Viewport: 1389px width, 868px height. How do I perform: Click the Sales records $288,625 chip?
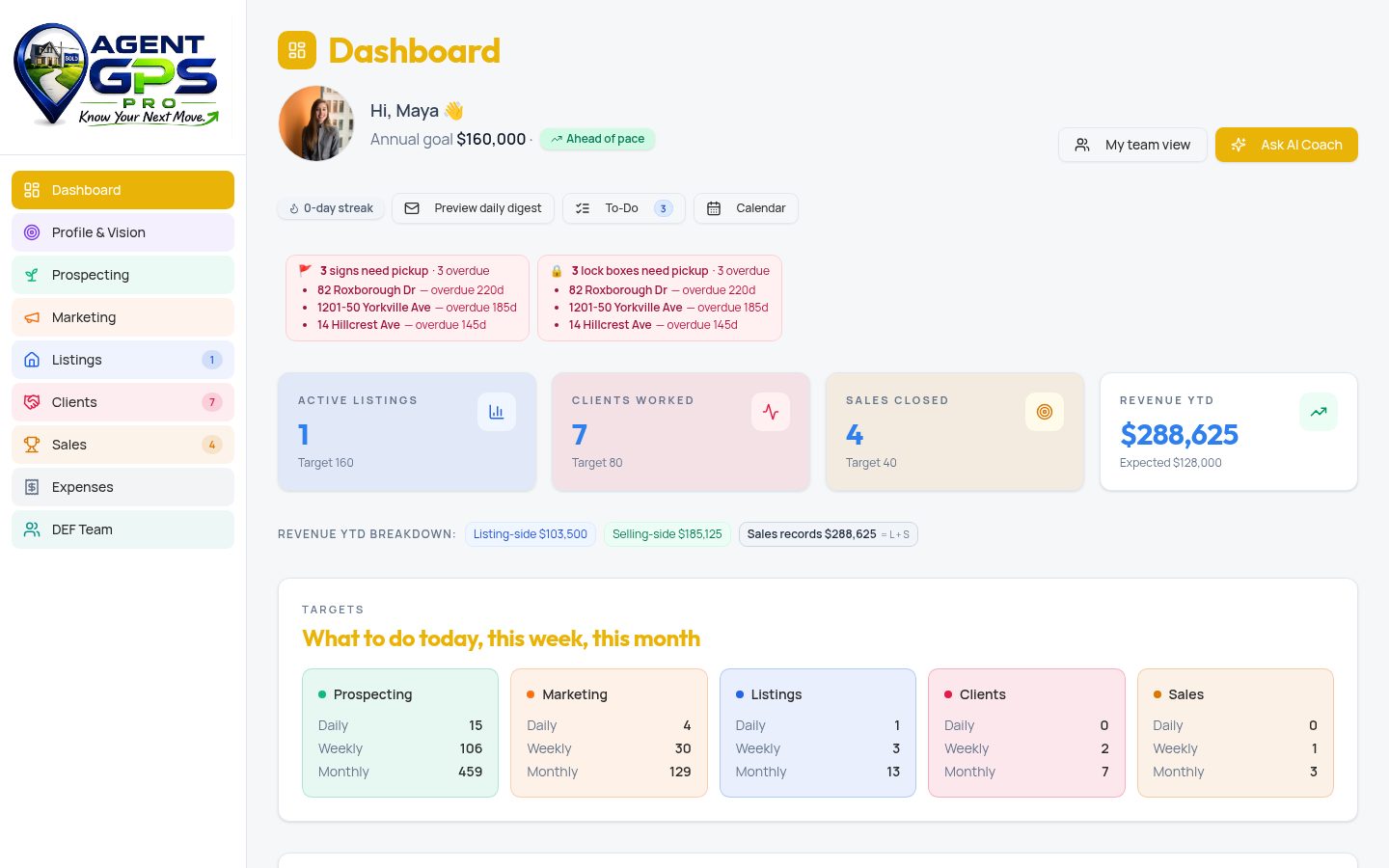(829, 534)
